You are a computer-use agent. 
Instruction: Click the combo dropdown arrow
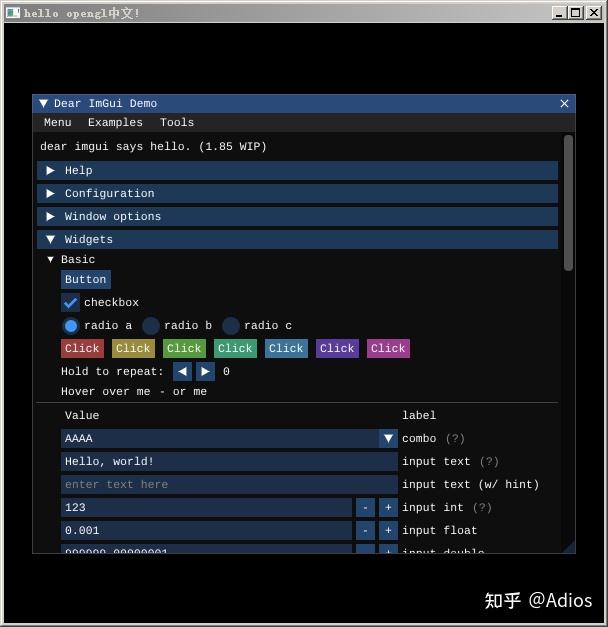(x=388, y=439)
